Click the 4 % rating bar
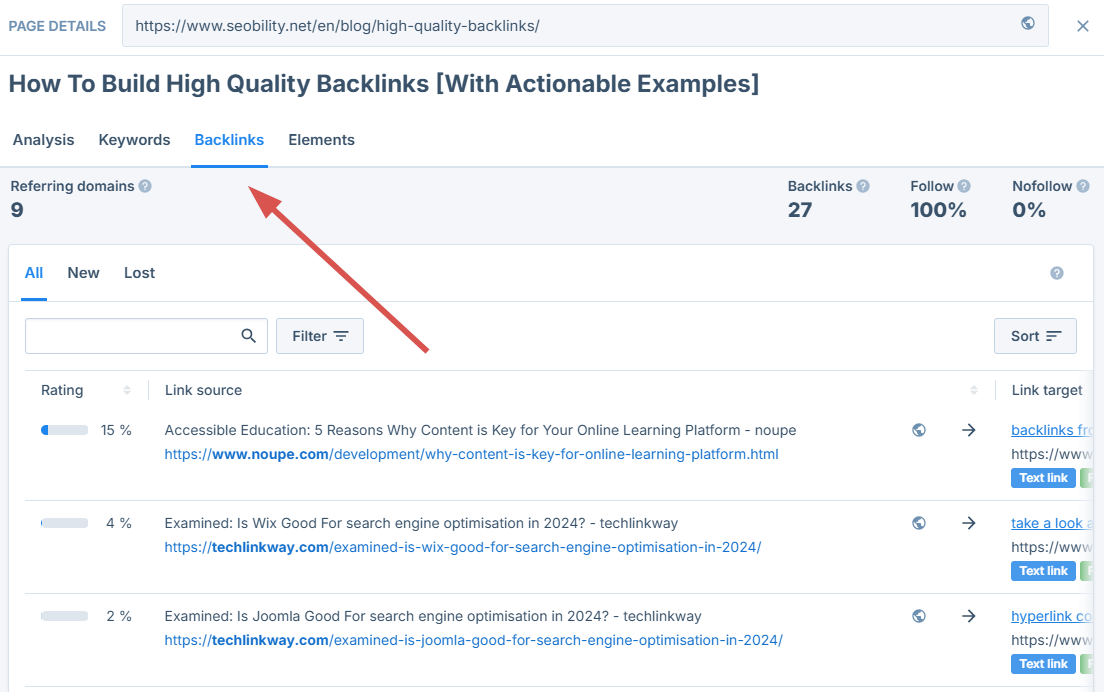Screen dimensions: 1104x692 (64, 523)
